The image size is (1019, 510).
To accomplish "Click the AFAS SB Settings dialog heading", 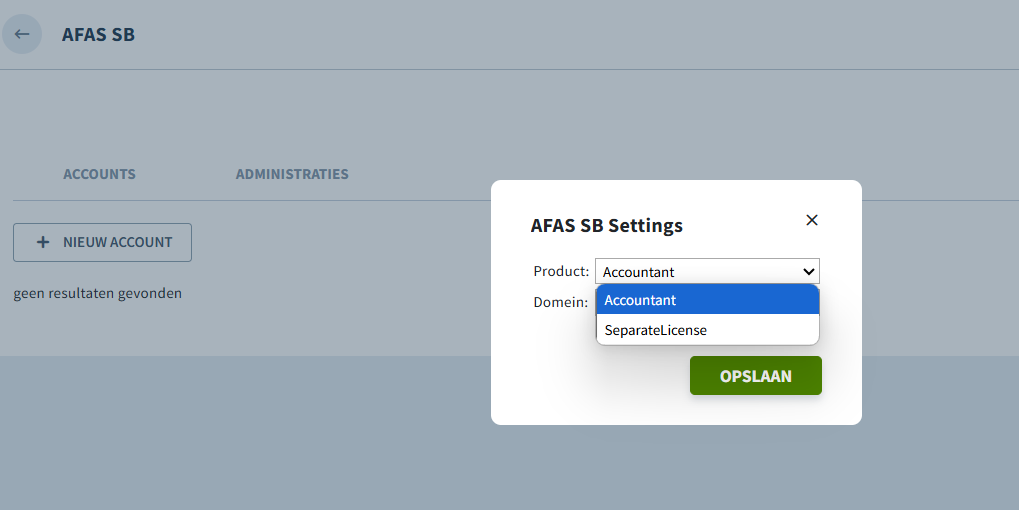I will (x=606, y=225).
